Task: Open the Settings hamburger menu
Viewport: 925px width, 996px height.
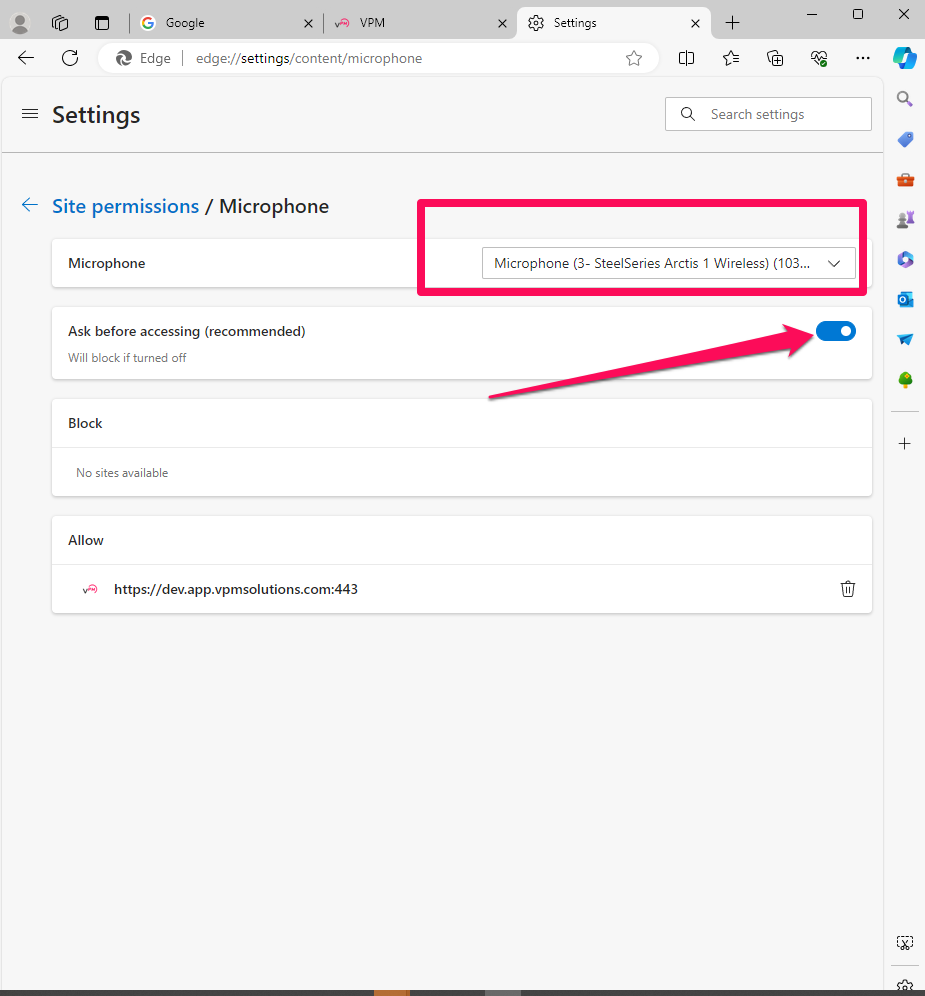Action: 30,113
